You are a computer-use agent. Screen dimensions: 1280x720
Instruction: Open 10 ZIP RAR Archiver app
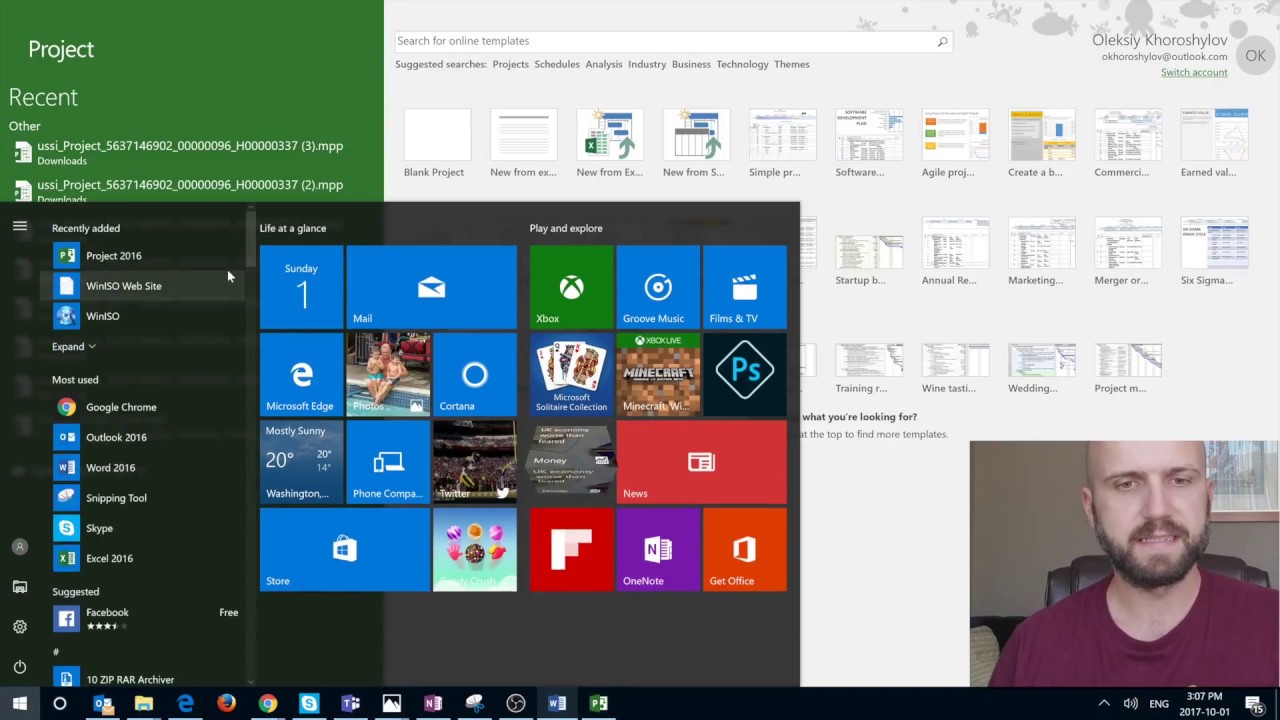click(145, 679)
